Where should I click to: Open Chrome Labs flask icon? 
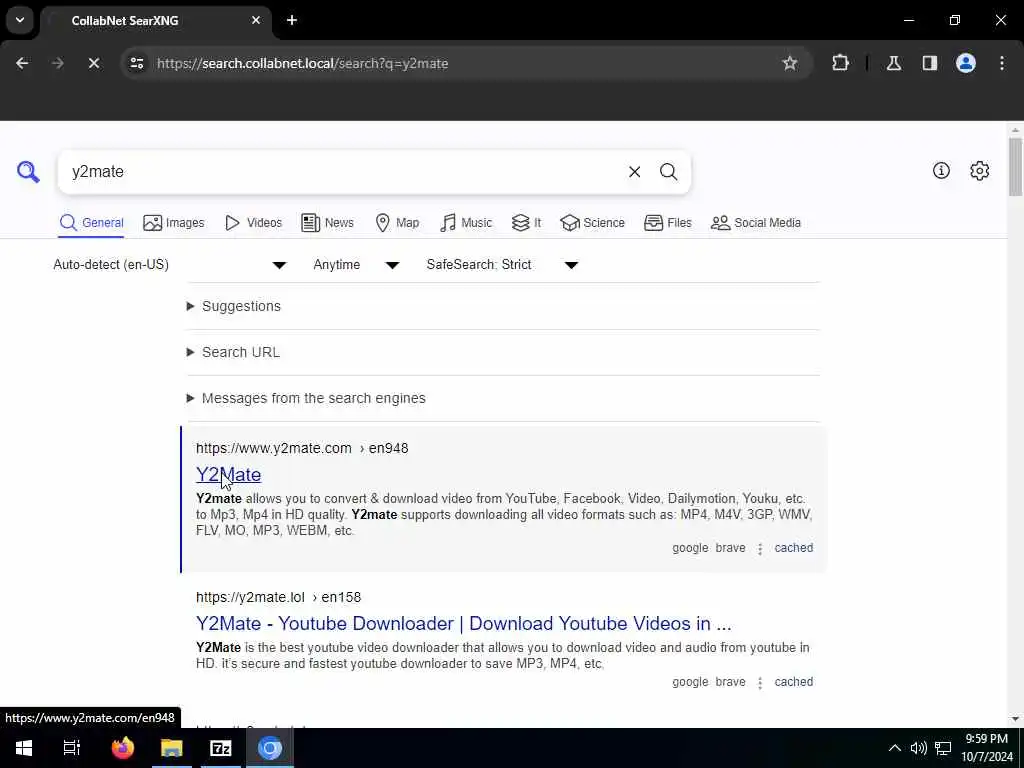[893, 63]
